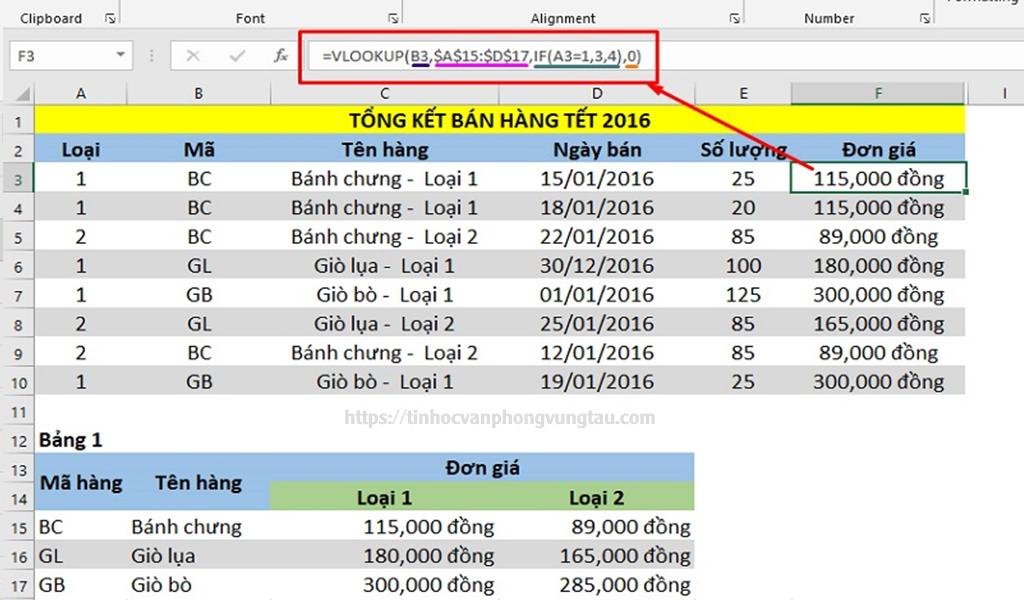Select column C header
Screen dimensions: 1024x600
point(385,94)
